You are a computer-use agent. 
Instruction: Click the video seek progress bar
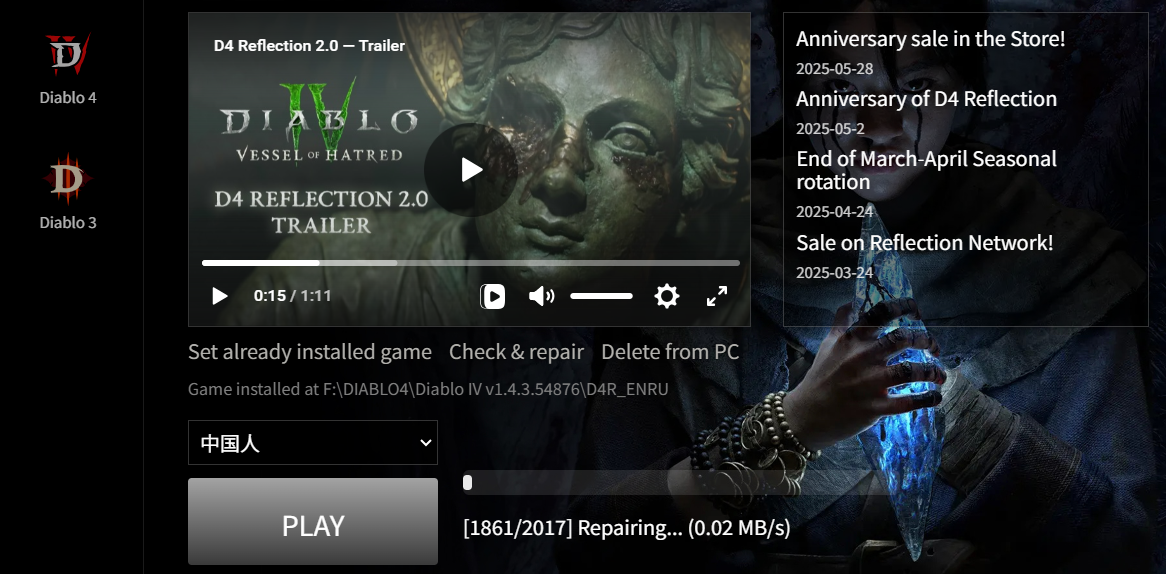(x=471, y=262)
